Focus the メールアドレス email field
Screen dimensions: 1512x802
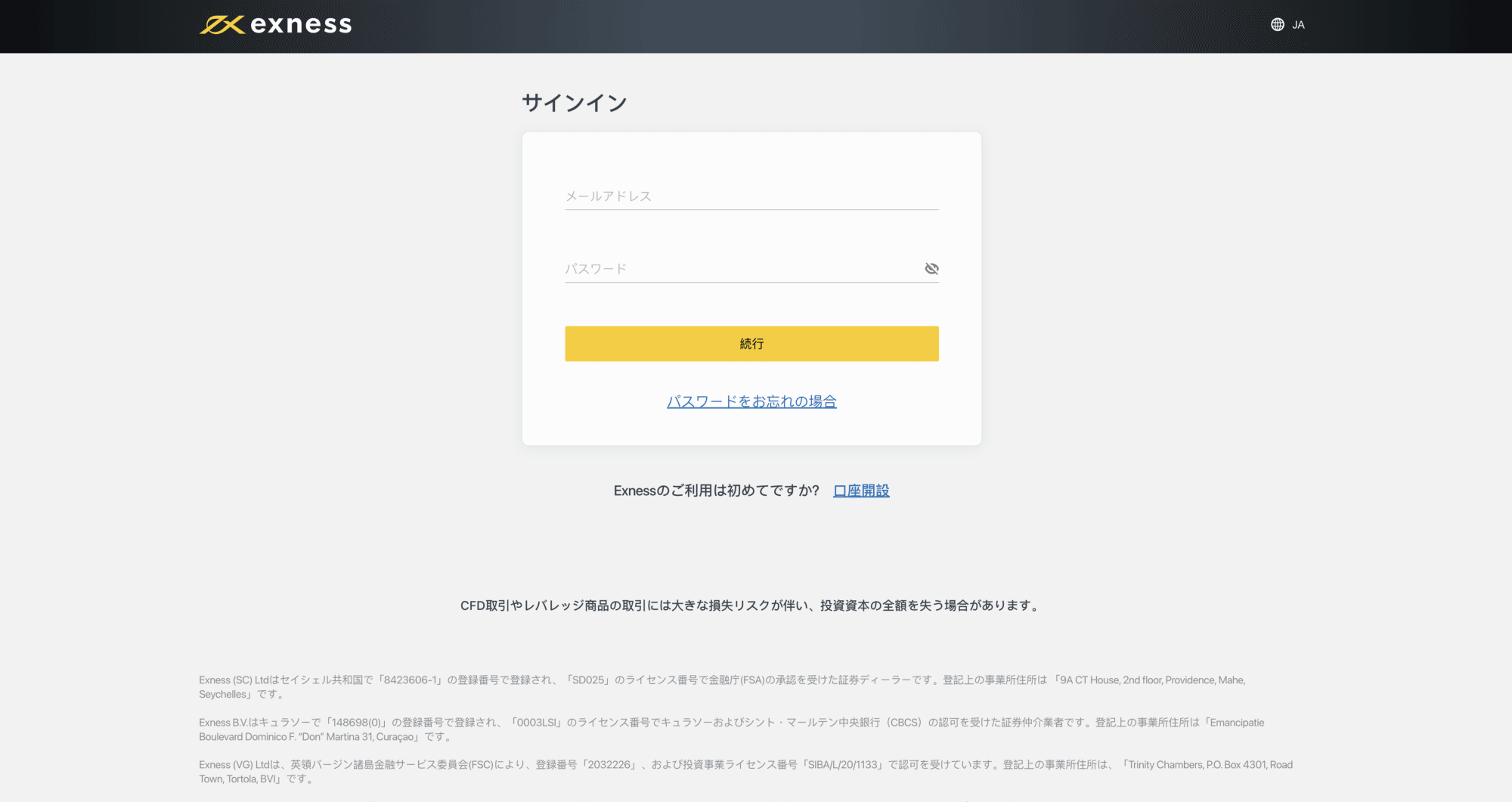751,197
